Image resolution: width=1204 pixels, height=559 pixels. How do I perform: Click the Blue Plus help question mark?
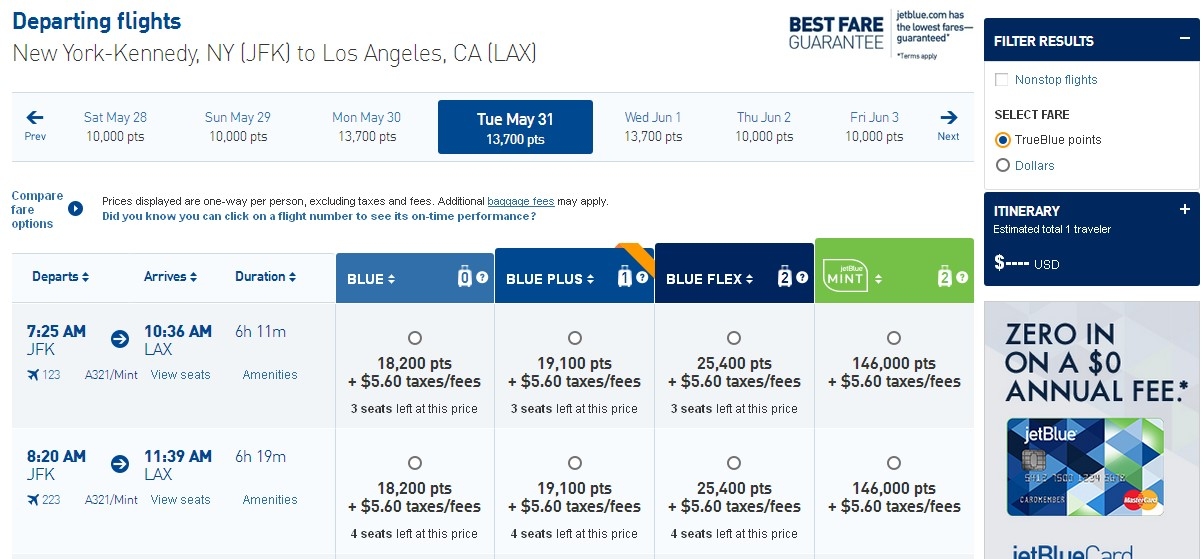click(642, 277)
